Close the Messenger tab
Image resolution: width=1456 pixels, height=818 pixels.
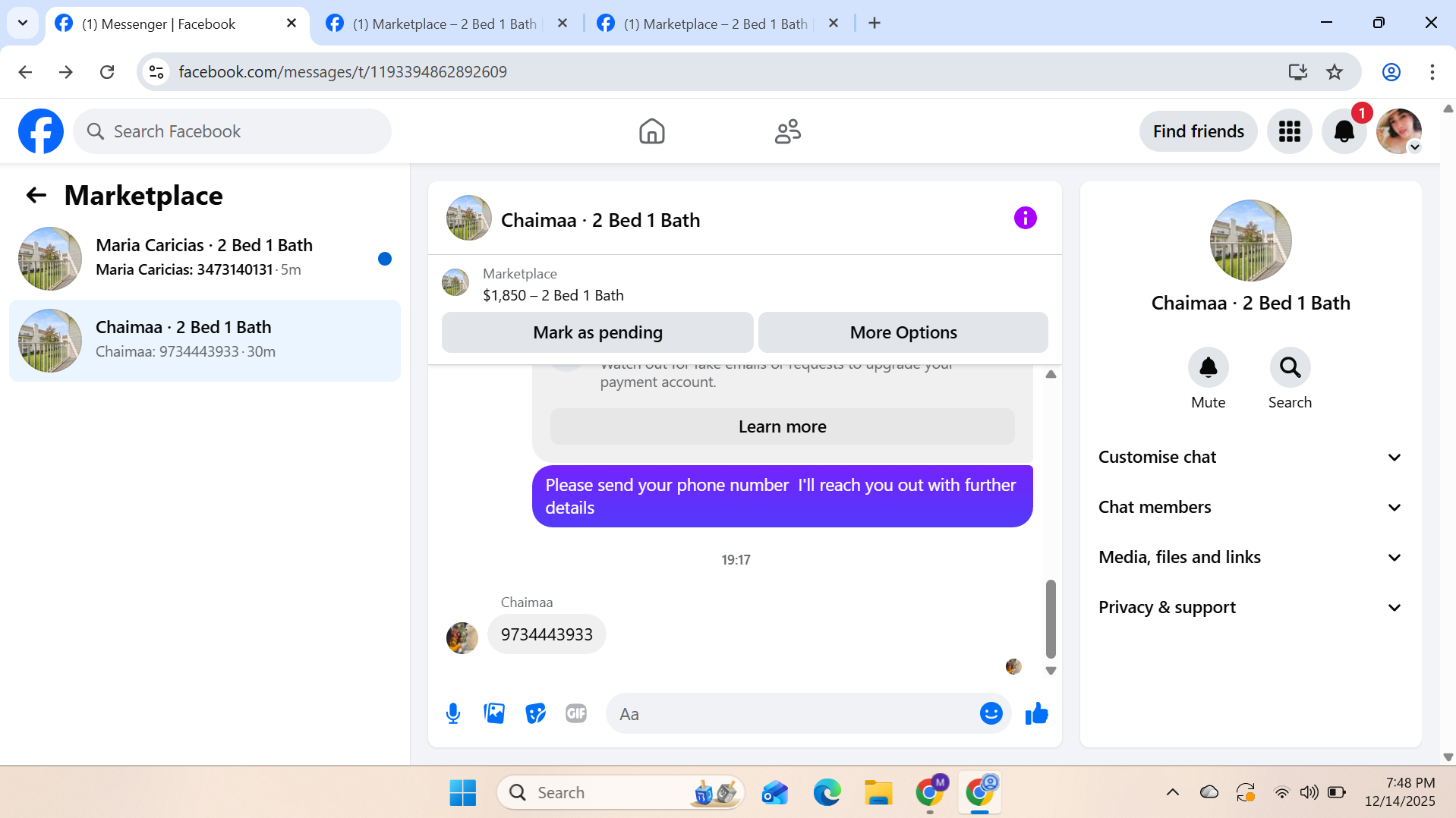pos(291,24)
